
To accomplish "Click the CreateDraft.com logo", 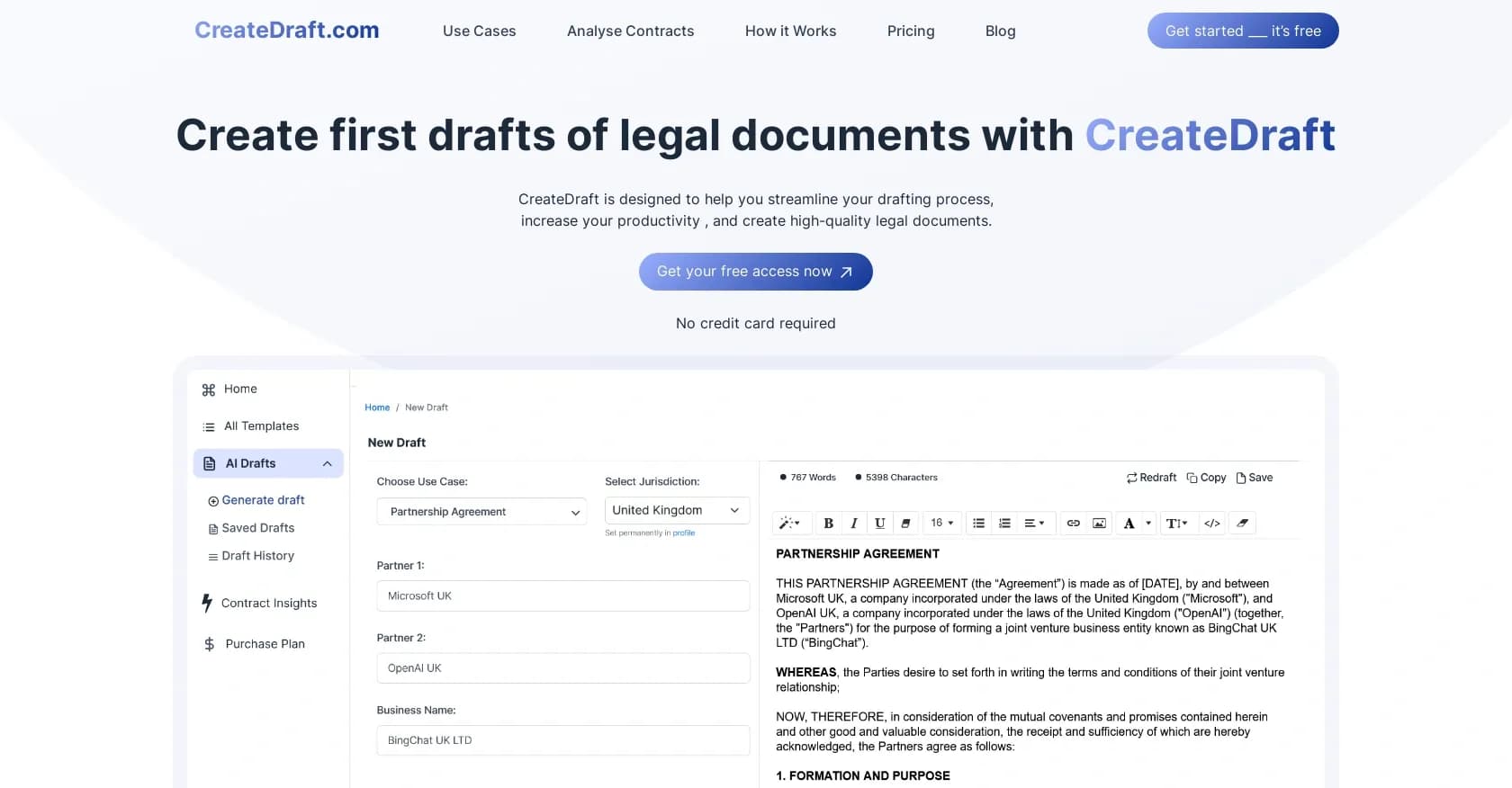I will (287, 30).
